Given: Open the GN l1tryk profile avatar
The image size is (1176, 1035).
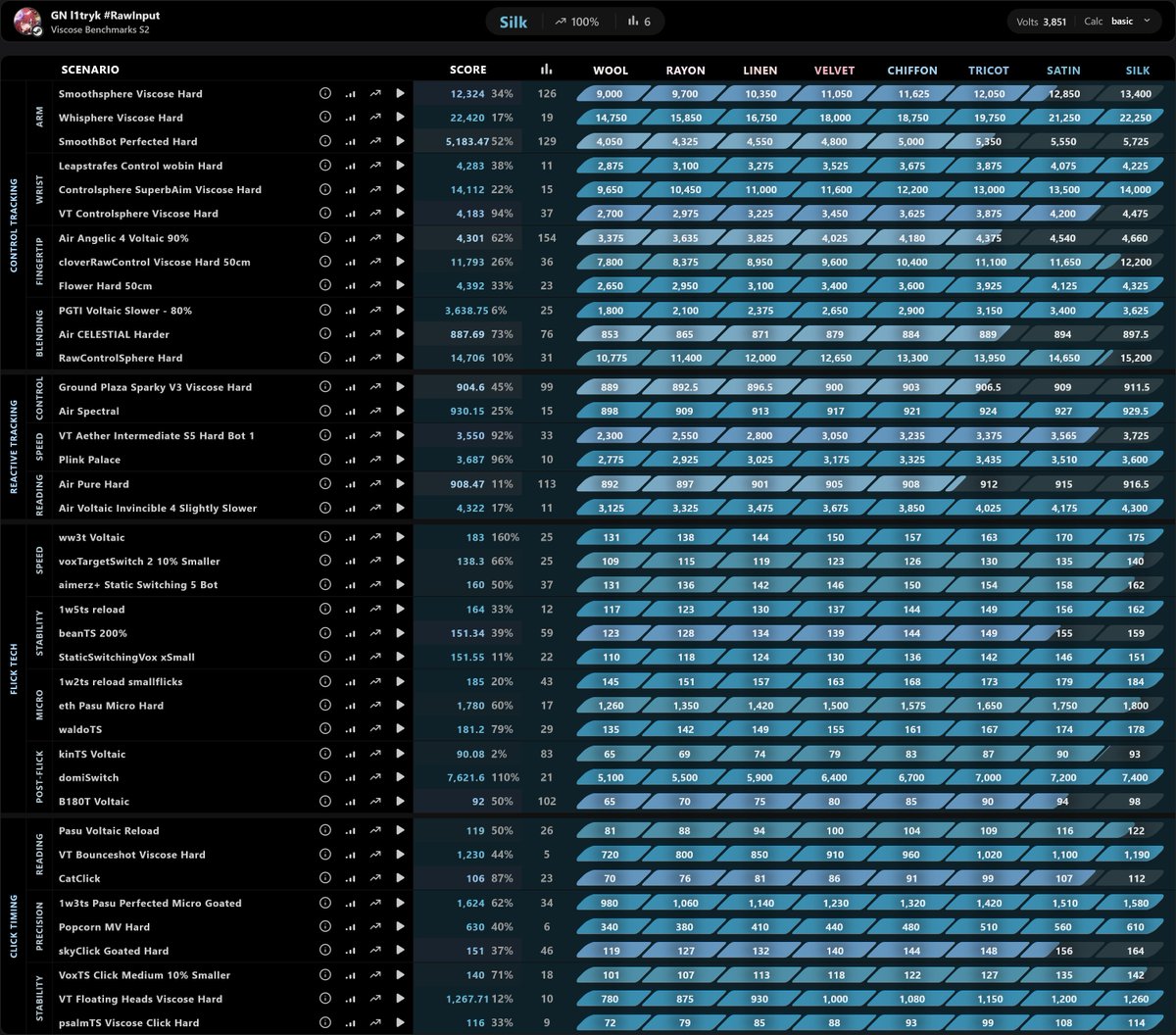Looking at the screenshot, I should click(28, 22).
